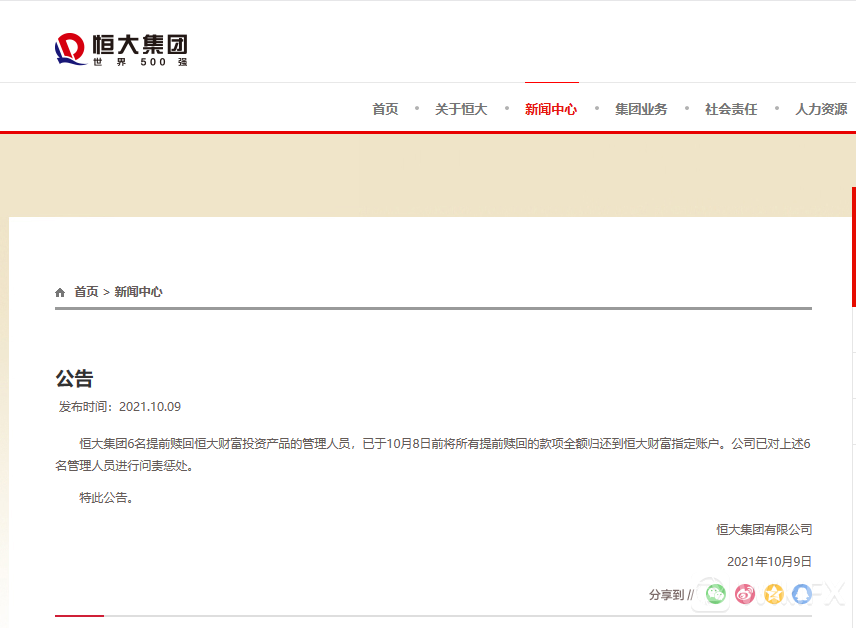Share to QZone star icon
Viewport: 856px width, 628px height.
point(774,594)
